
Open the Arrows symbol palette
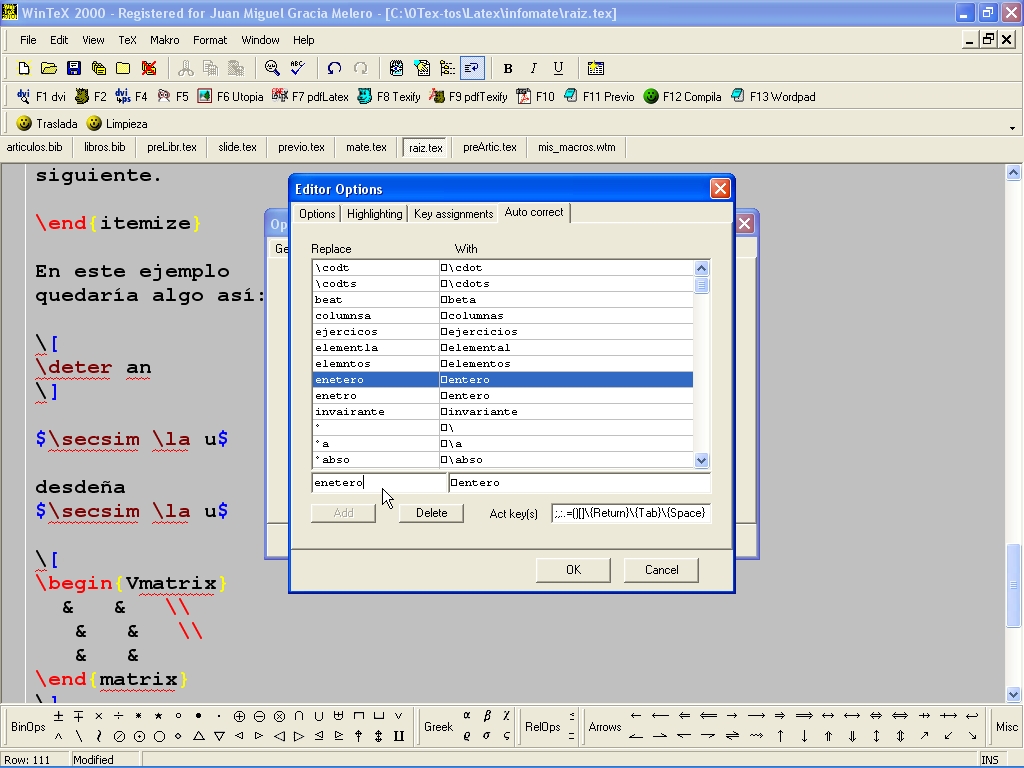(605, 727)
